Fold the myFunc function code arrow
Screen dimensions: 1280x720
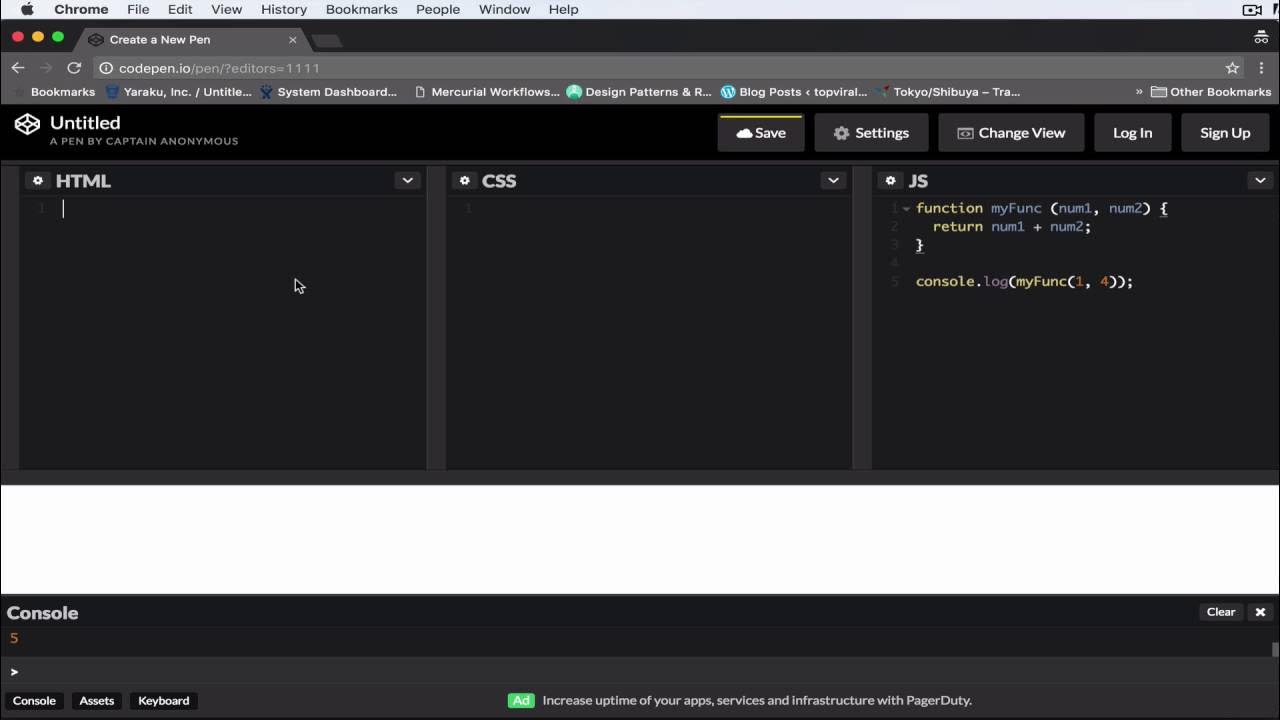coord(906,209)
